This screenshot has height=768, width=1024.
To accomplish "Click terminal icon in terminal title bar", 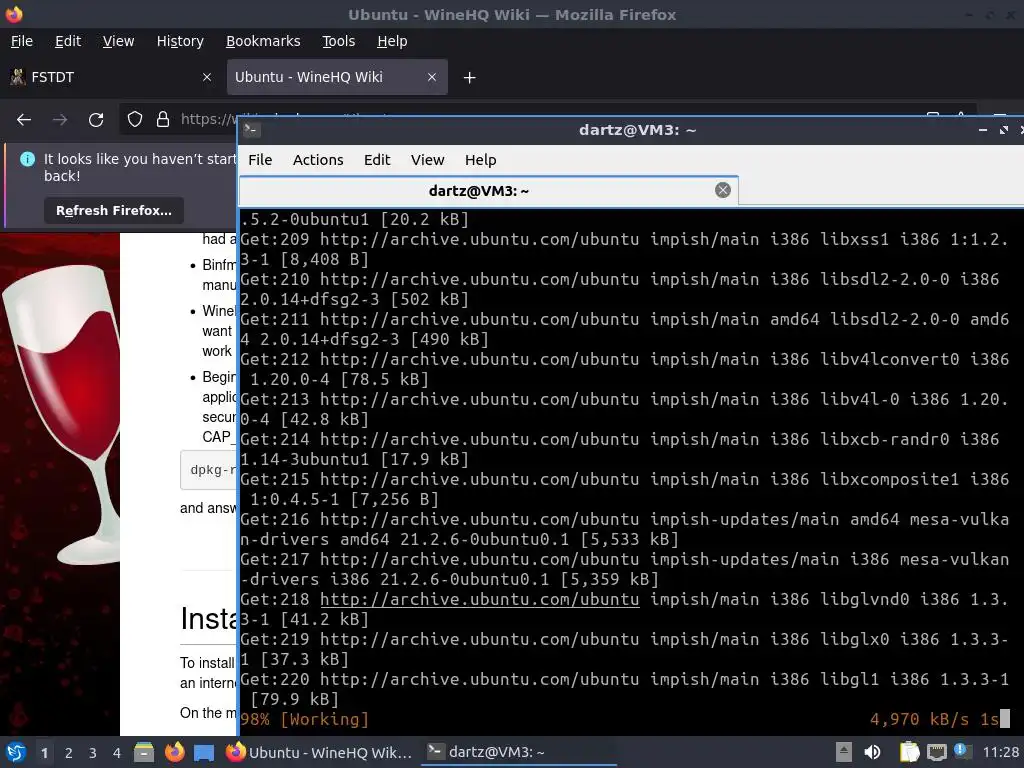I will click(x=251, y=130).
